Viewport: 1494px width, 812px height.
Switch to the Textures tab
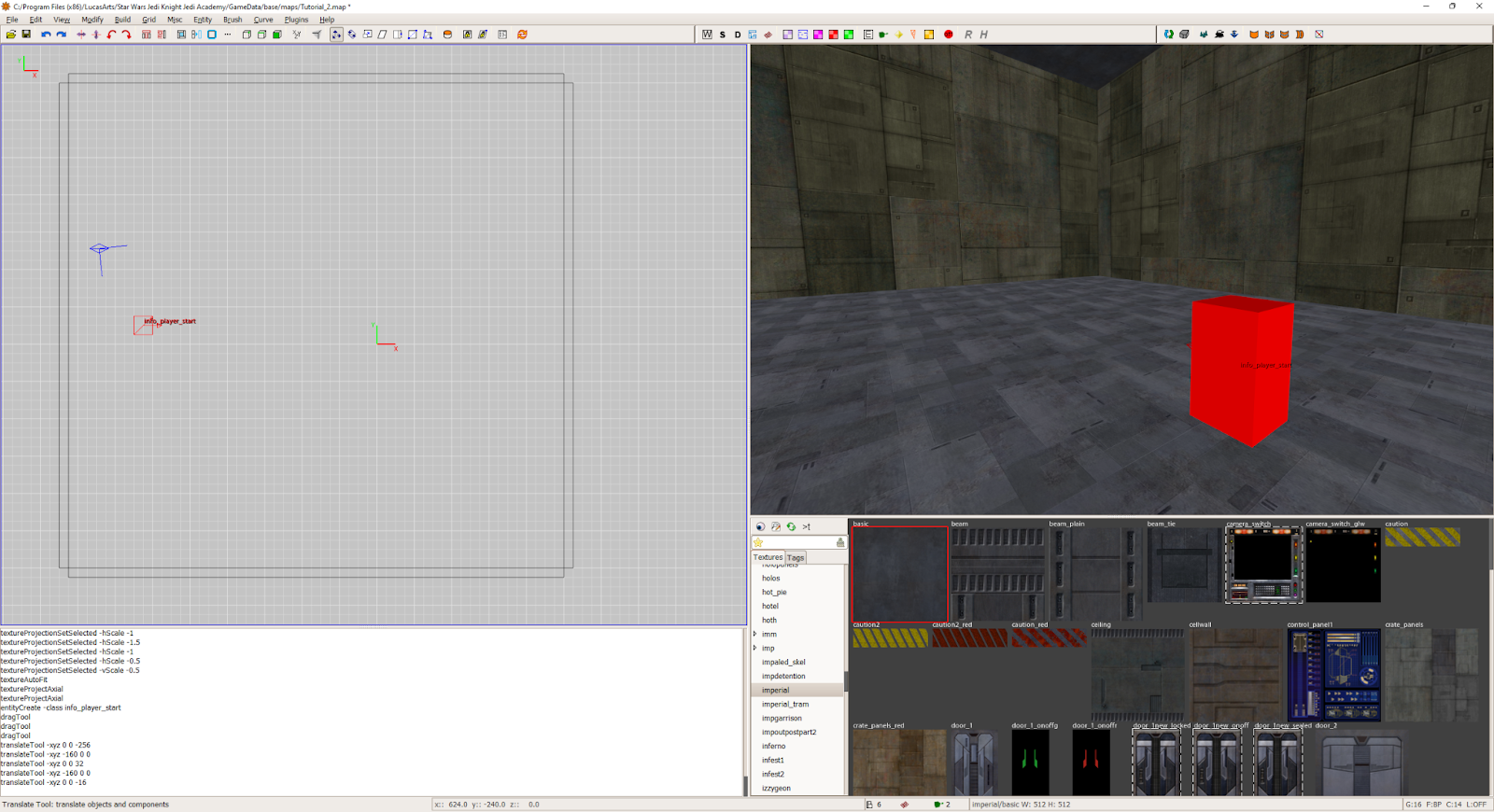768,557
